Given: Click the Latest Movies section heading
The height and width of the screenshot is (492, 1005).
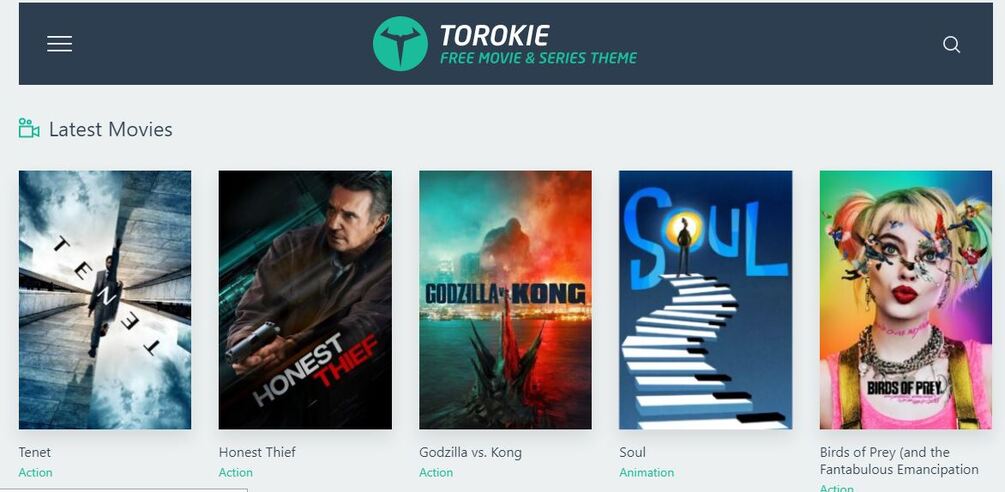Looking at the screenshot, I should pos(110,129).
